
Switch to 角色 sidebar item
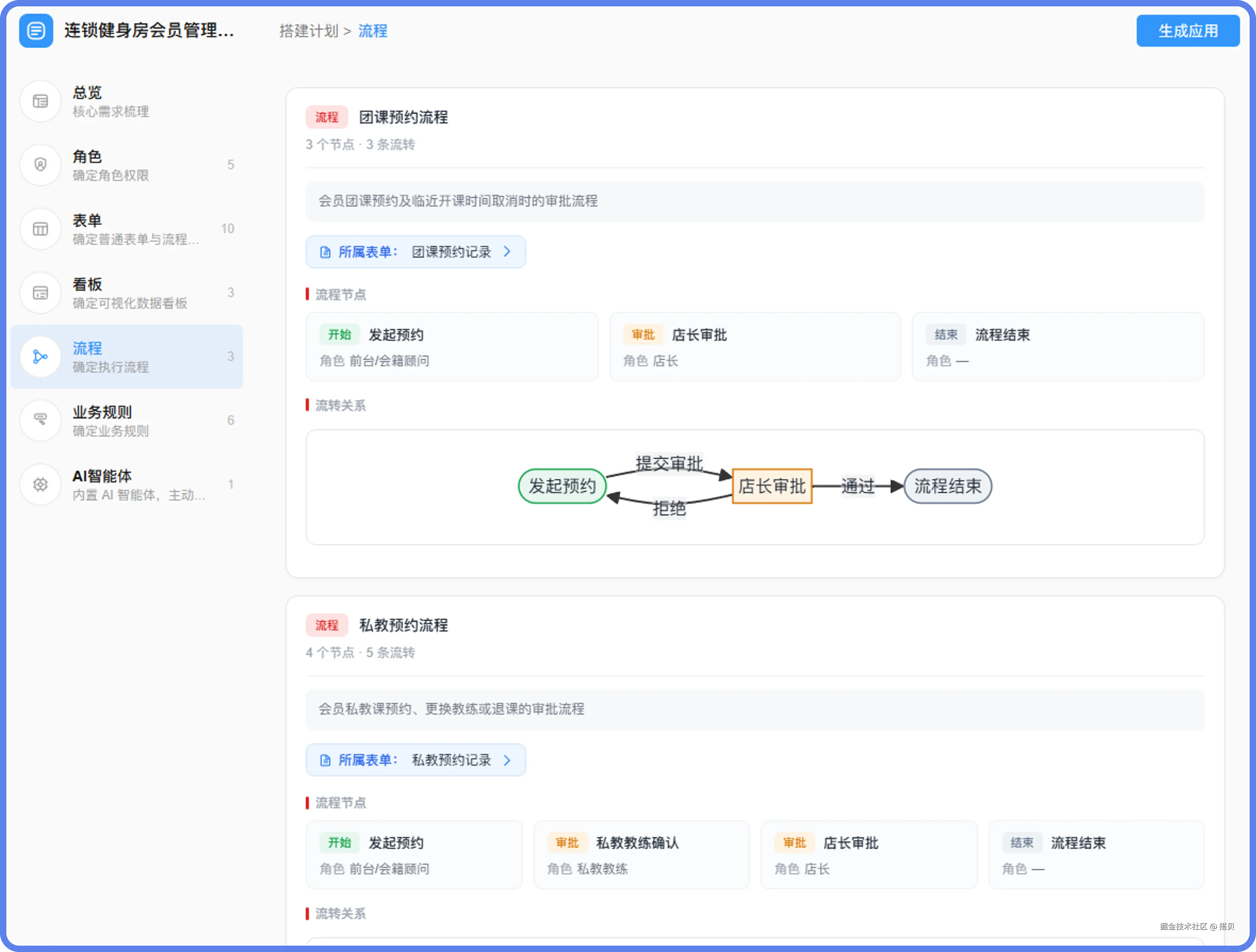tap(126, 165)
